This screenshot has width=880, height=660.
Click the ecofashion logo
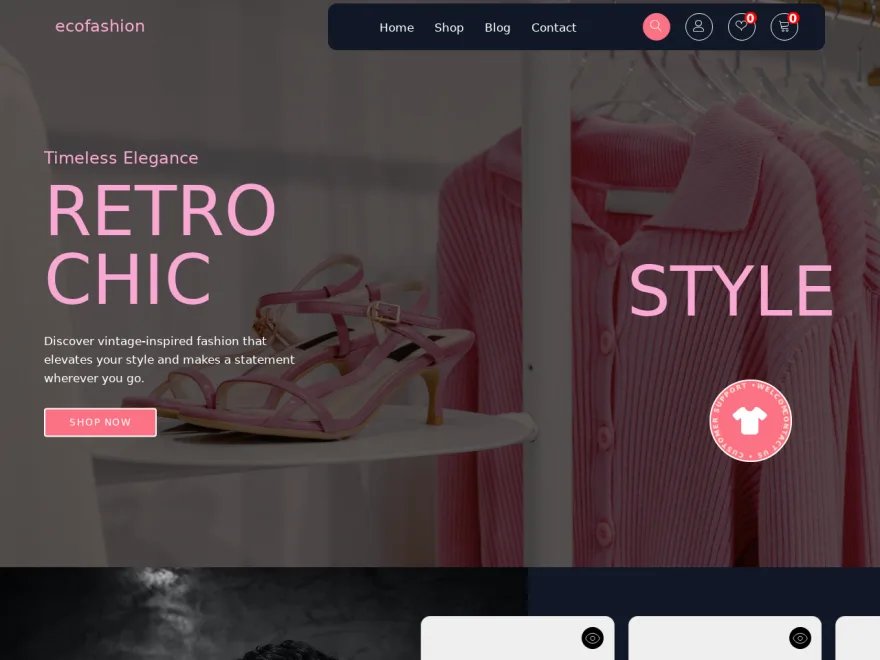100,26
